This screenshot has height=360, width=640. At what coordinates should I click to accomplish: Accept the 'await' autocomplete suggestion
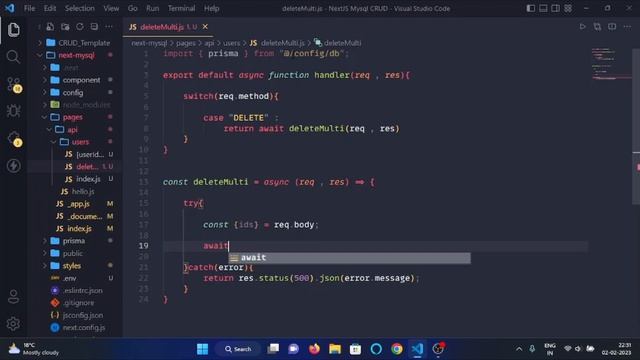[x=349, y=258]
